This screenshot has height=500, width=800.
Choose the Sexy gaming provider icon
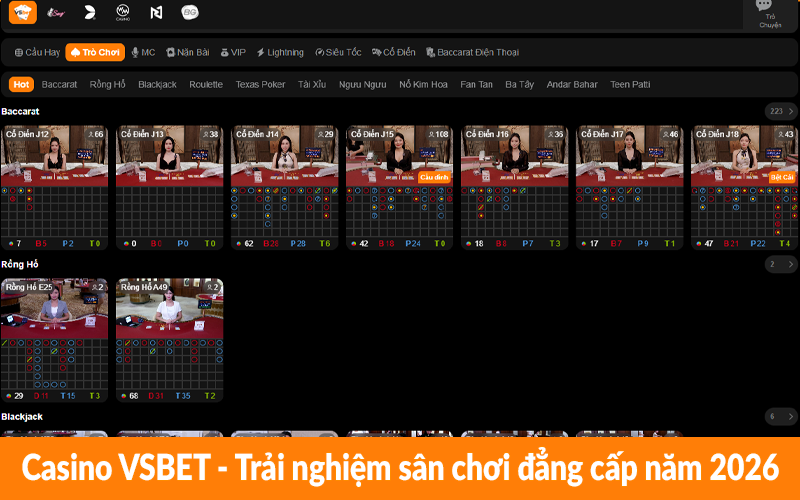(x=56, y=13)
